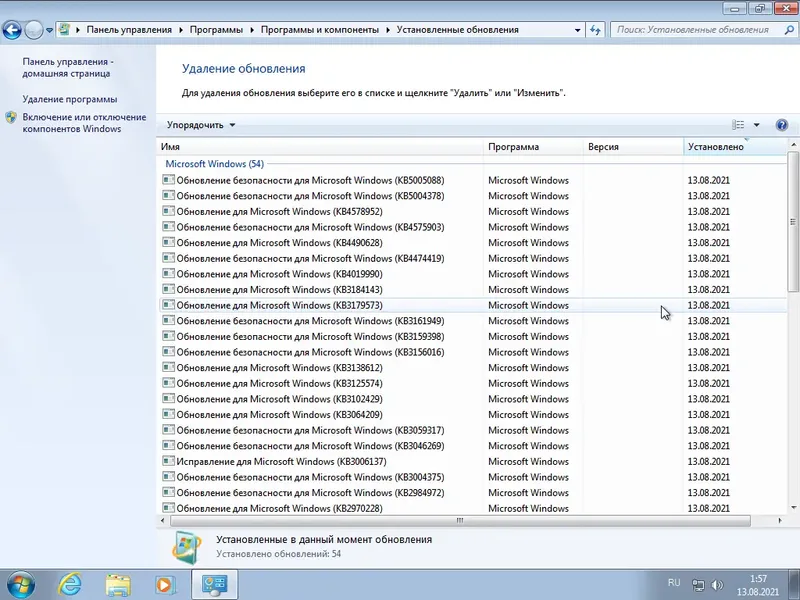
Task: Sort by the Установлено column header
Action: 735,146
